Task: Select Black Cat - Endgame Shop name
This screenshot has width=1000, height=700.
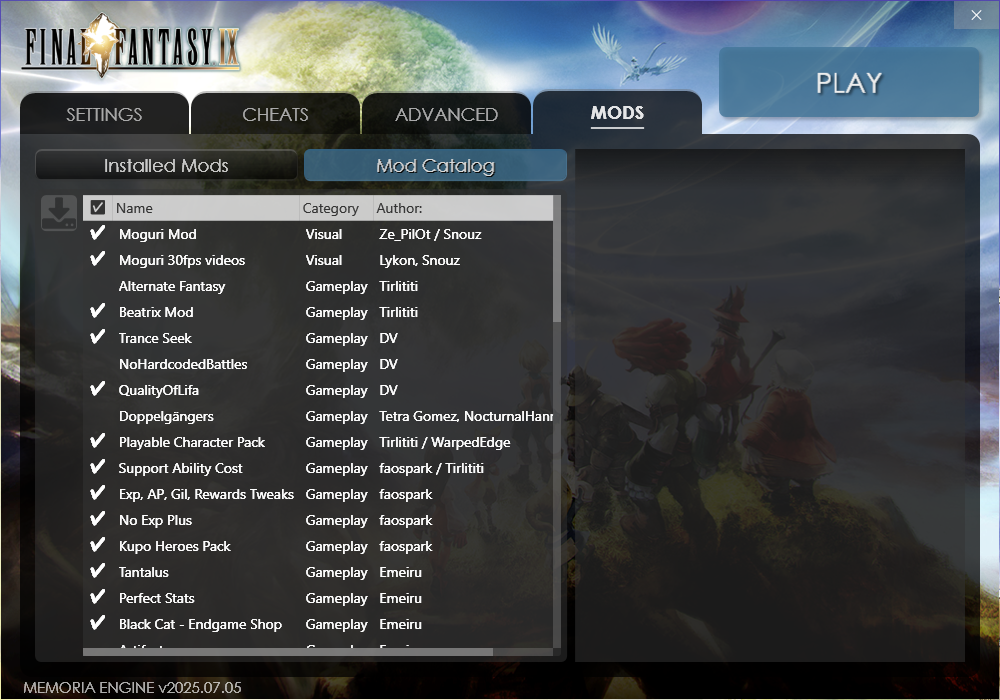Action: point(200,624)
